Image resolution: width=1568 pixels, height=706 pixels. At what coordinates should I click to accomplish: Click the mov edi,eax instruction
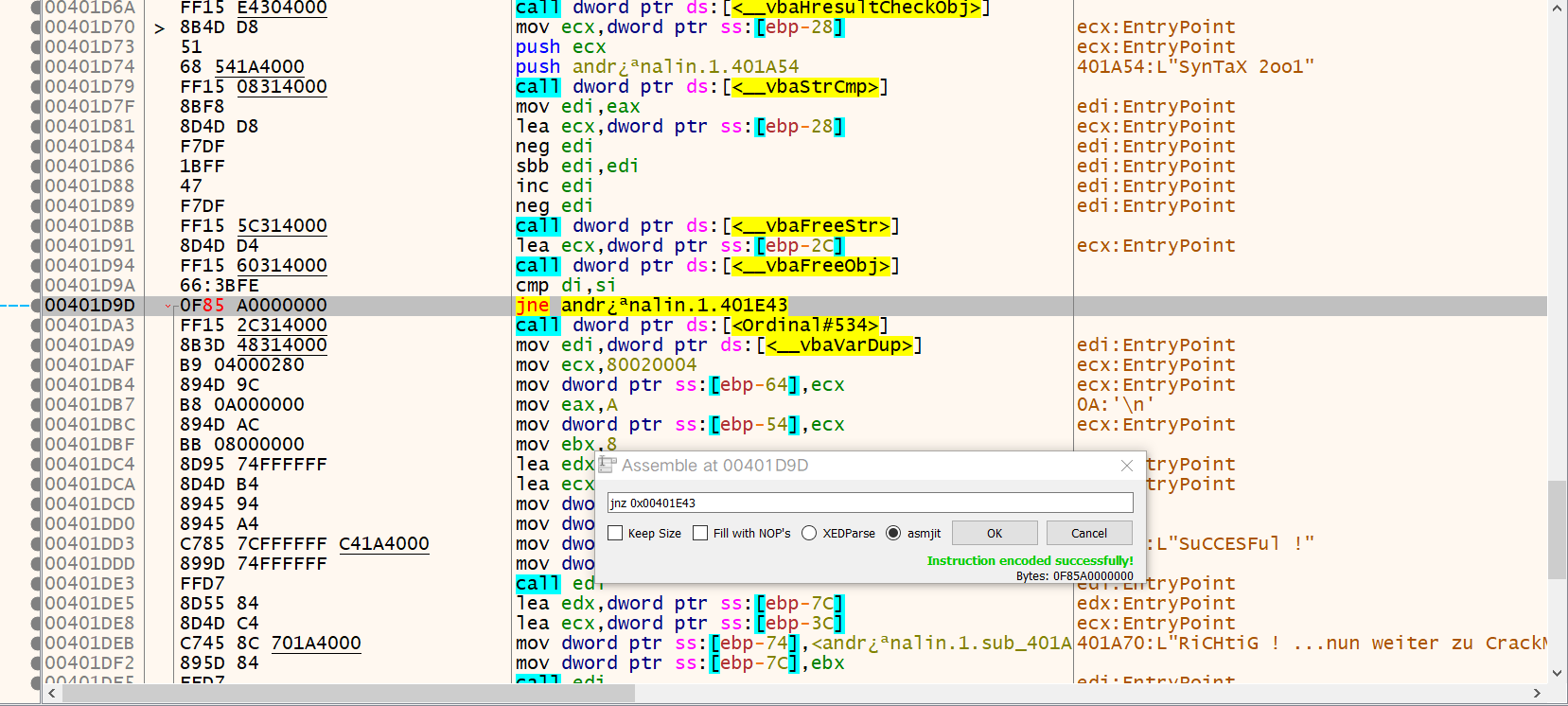[x=578, y=107]
